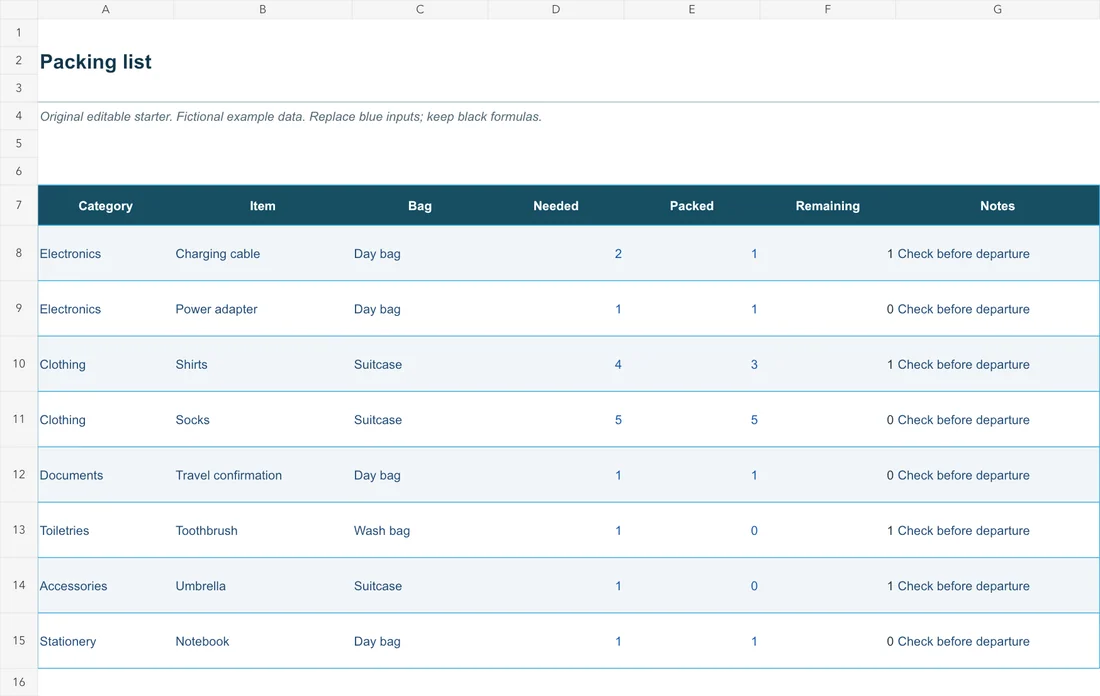The height and width of the screenshot is (696, 1100).
Task: Click the 'Charging cable' item cell
Action: pyautogui.click(x=262, y=253)
